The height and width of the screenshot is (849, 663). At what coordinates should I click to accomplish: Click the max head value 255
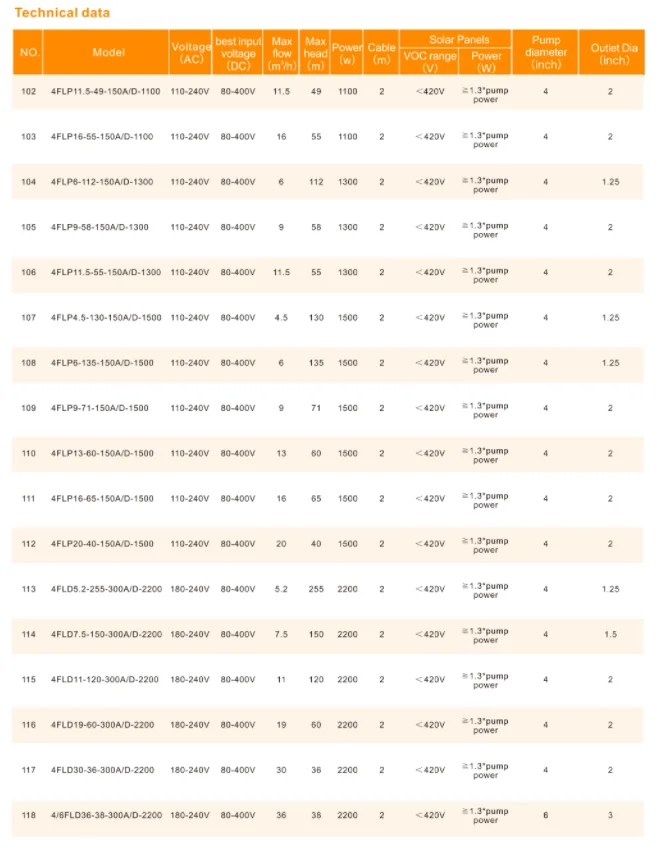pyautogui.click(x=316, y=589)
